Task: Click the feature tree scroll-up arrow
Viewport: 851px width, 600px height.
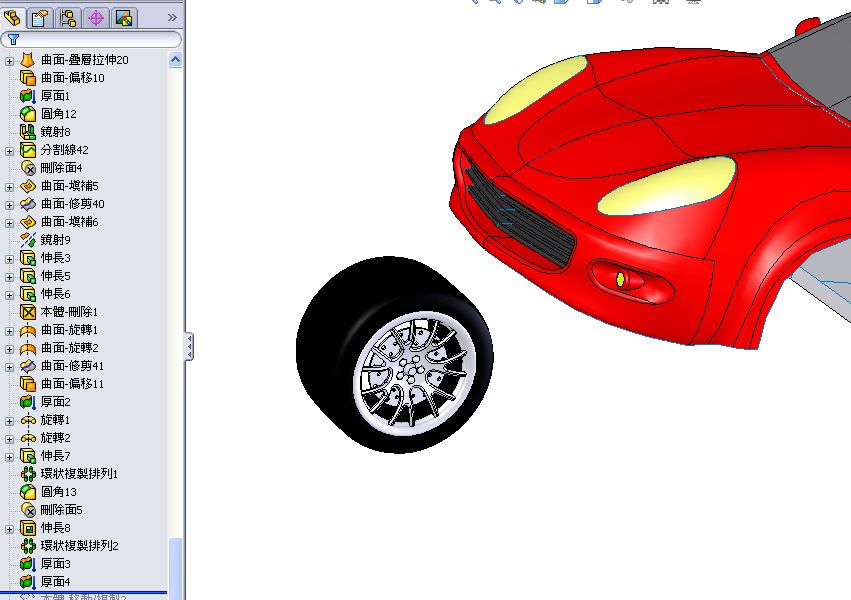Action: [174, 59]
